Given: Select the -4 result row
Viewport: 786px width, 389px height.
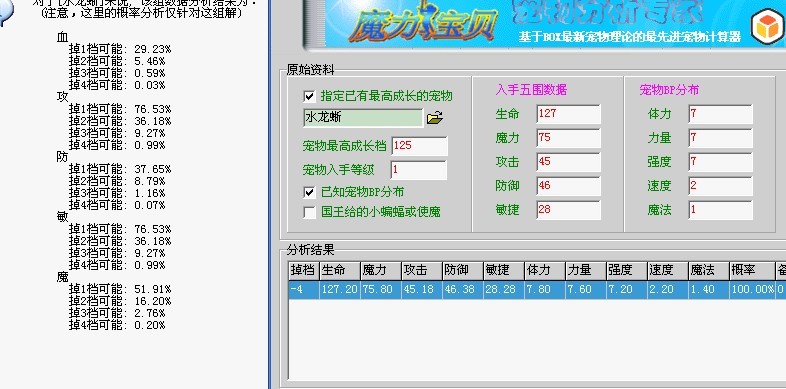Looking at the screenshot, I should point(537,290).
